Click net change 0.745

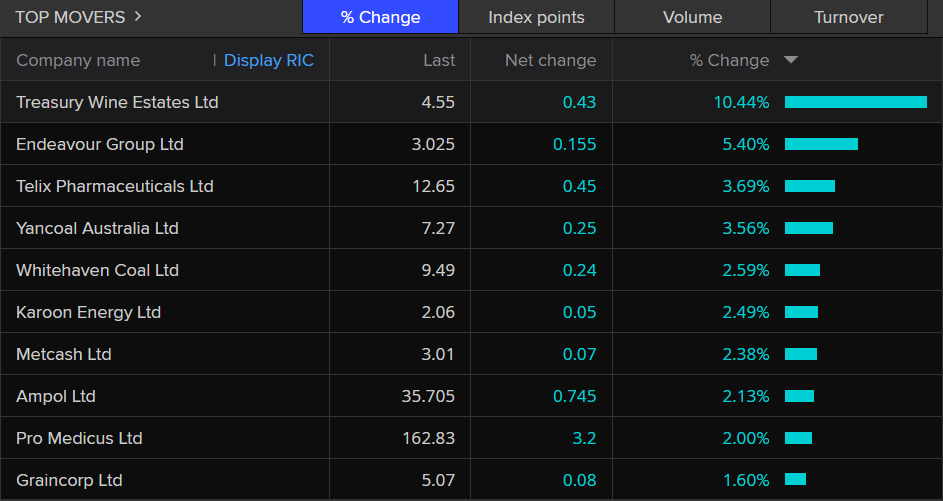574,396
